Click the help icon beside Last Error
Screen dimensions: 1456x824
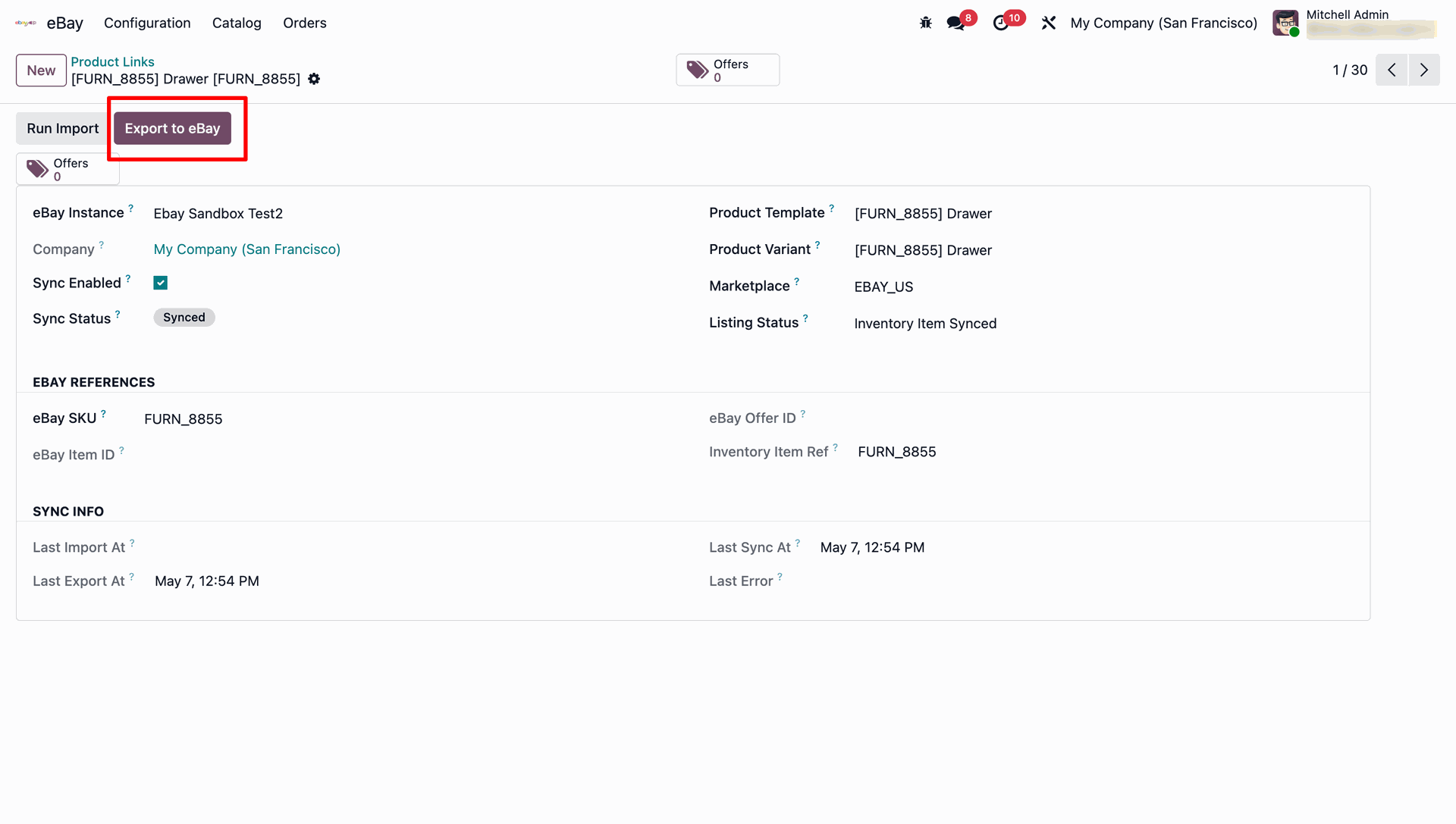coord(780,577)
